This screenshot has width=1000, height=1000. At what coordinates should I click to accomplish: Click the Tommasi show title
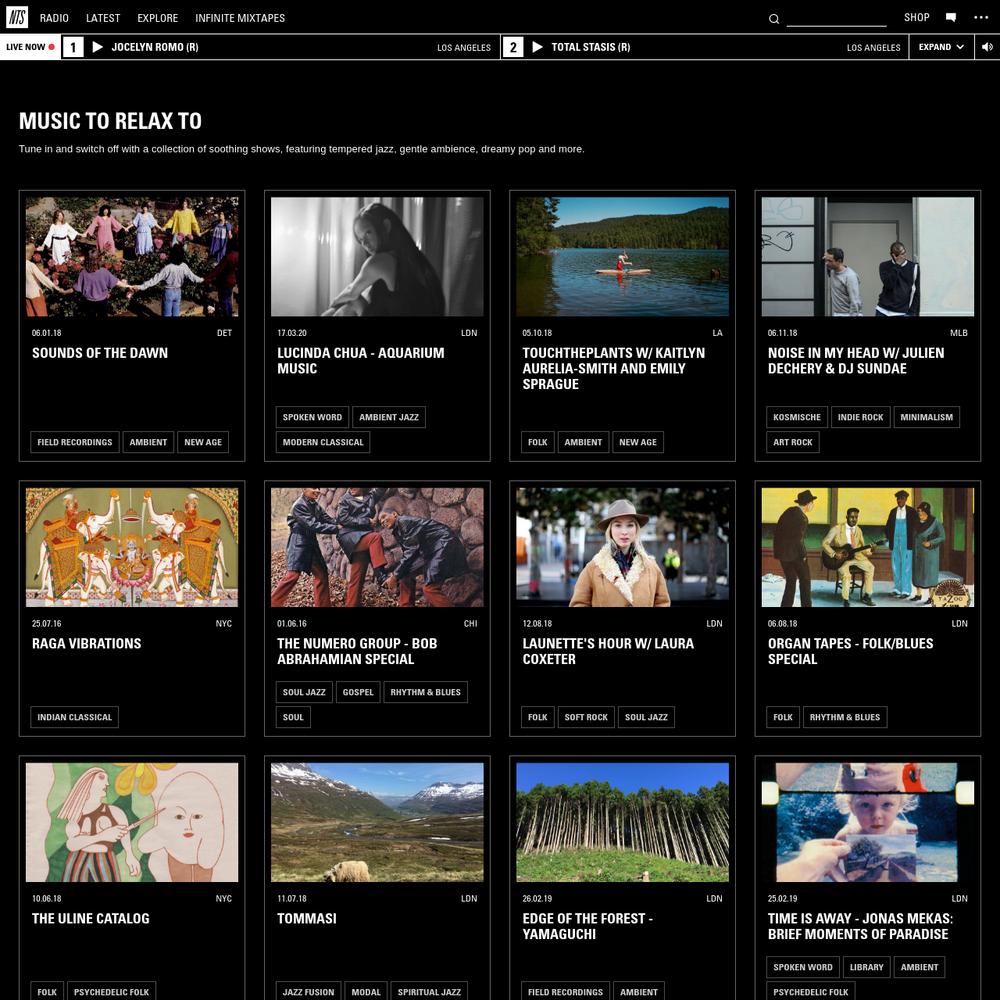point(306,918)
